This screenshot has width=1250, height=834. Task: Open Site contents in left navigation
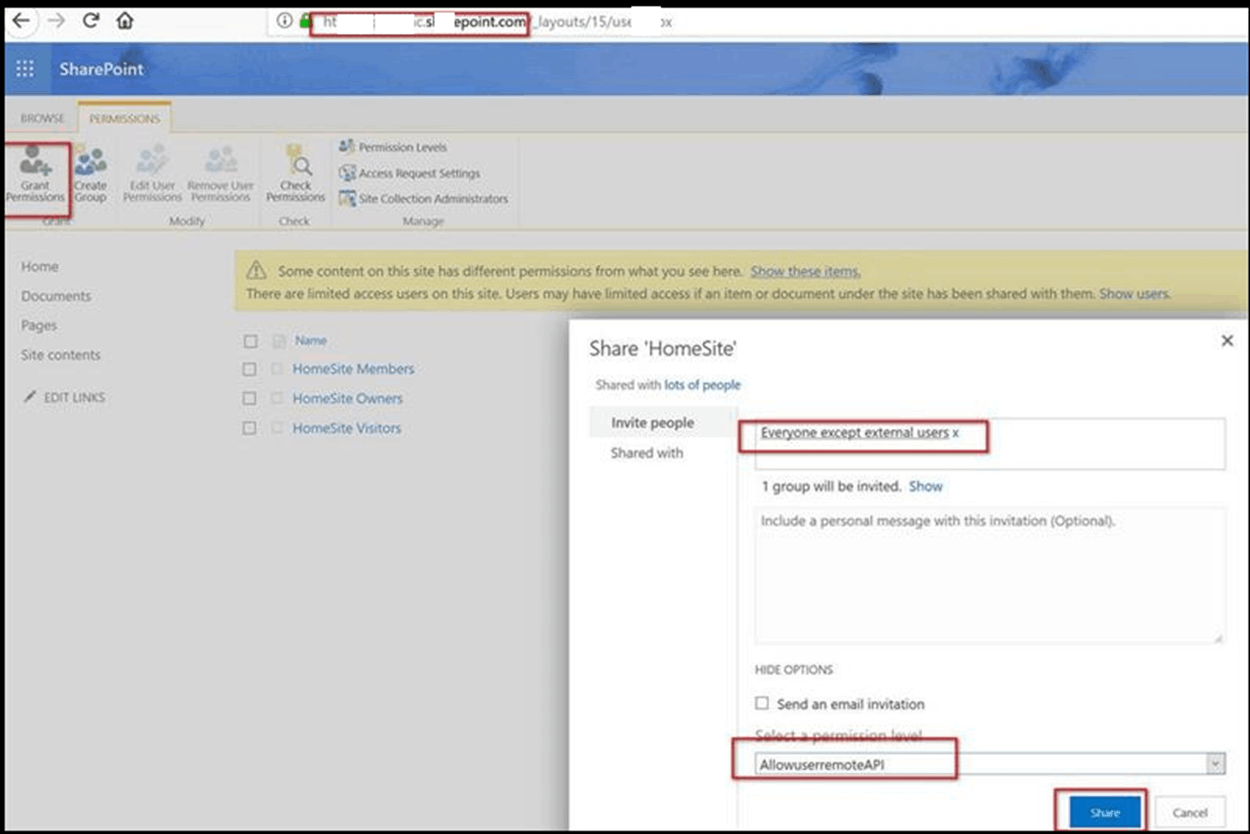click(x=61, y=355)
